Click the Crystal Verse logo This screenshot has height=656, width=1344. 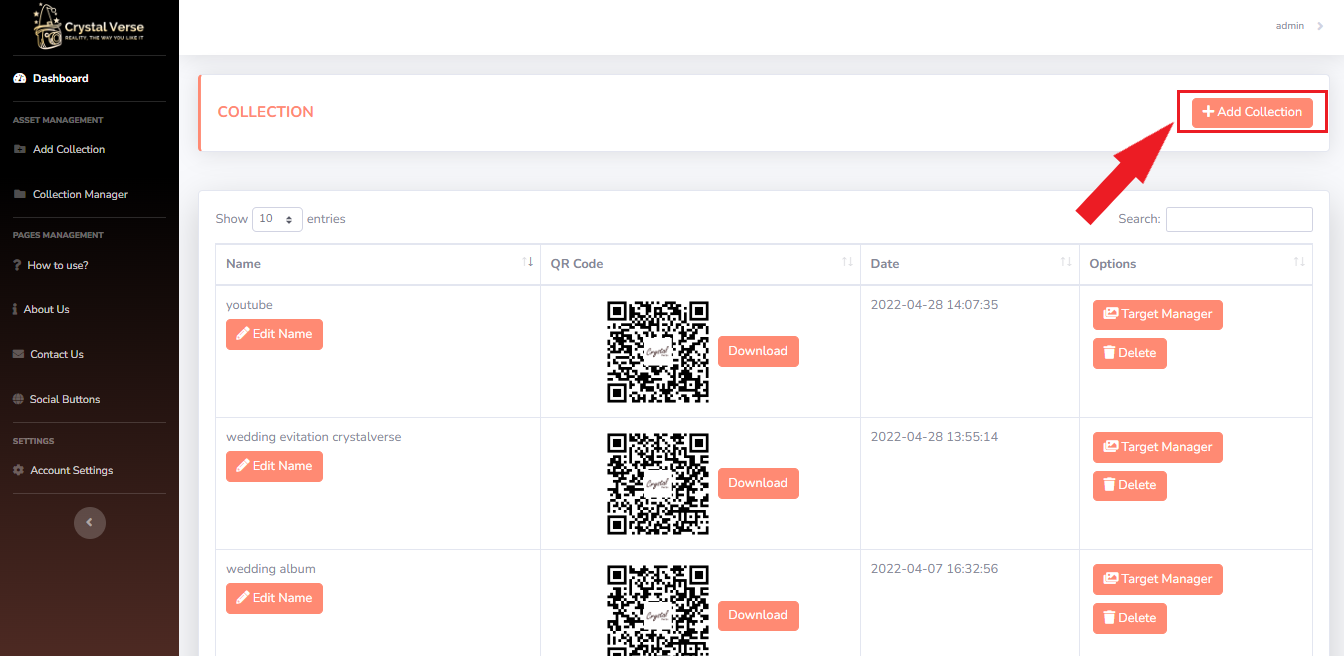click(x=88, y=26)
